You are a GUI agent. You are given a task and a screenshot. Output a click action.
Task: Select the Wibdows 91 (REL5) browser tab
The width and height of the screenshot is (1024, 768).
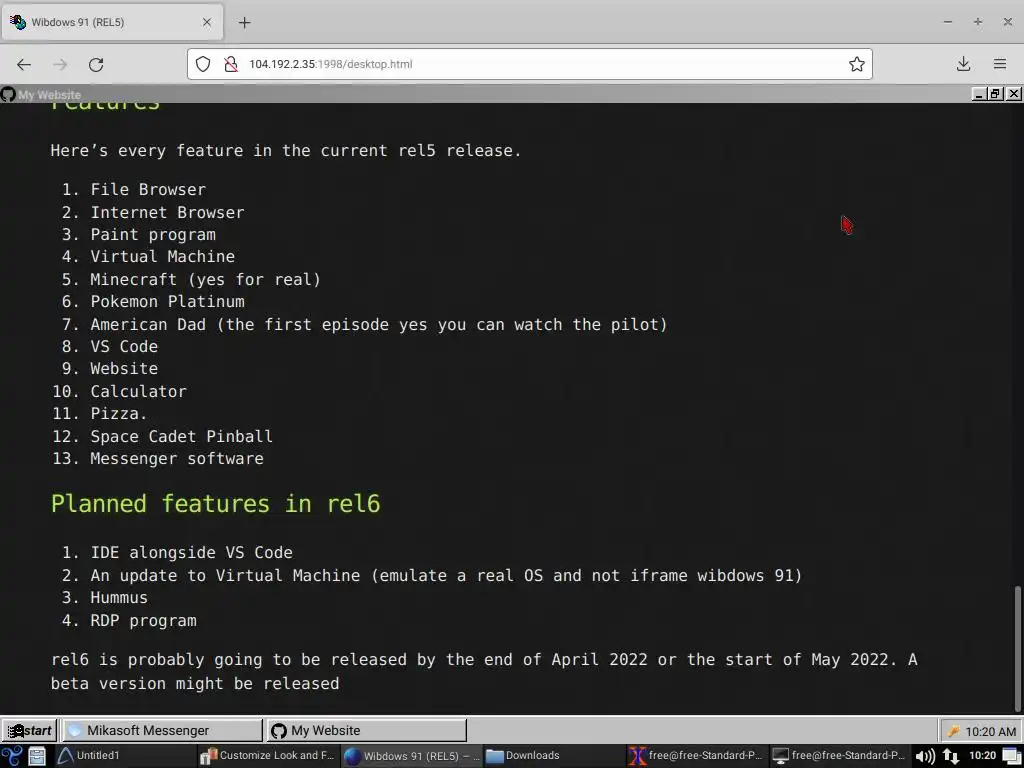click(112, 22)
